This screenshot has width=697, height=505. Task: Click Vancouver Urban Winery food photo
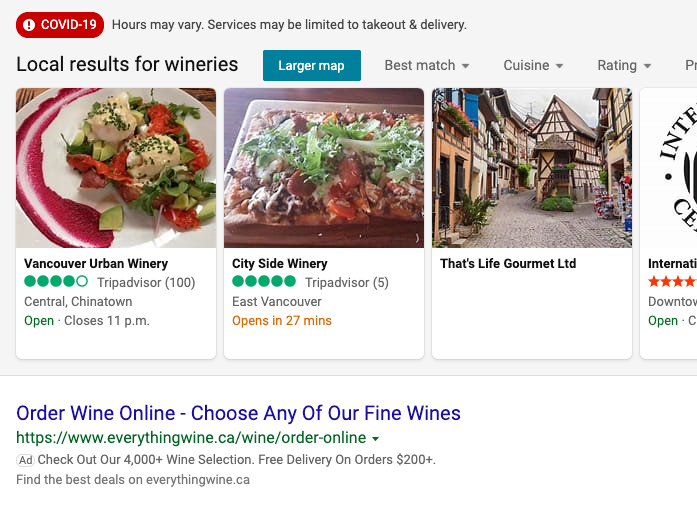coord(116,168)
